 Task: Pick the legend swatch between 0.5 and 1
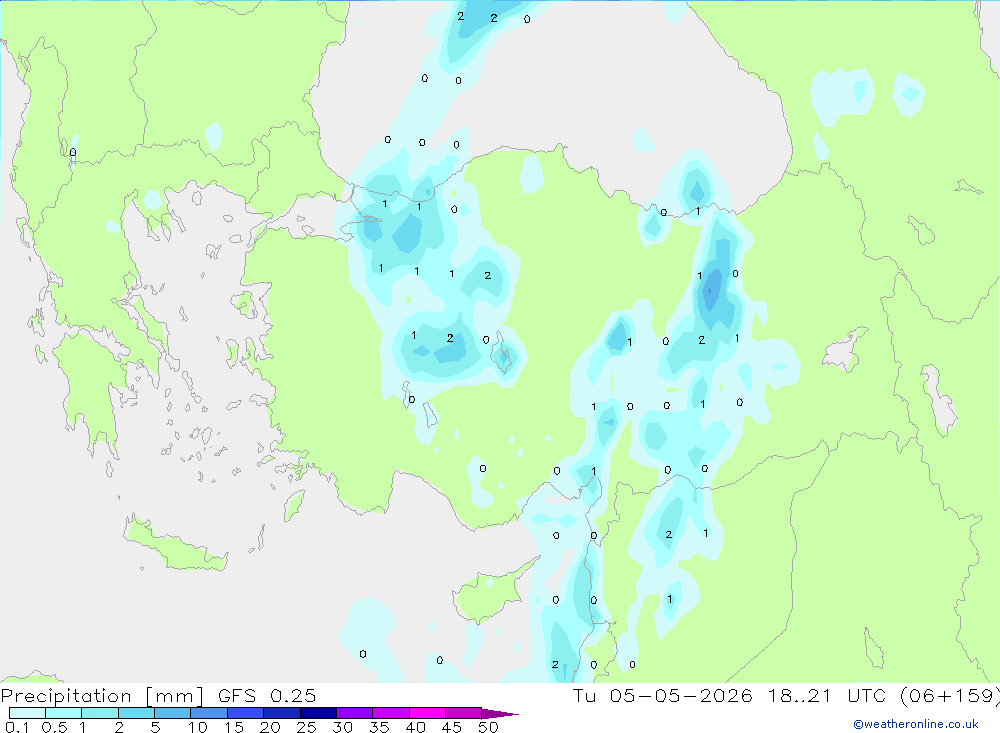[64, 713]
